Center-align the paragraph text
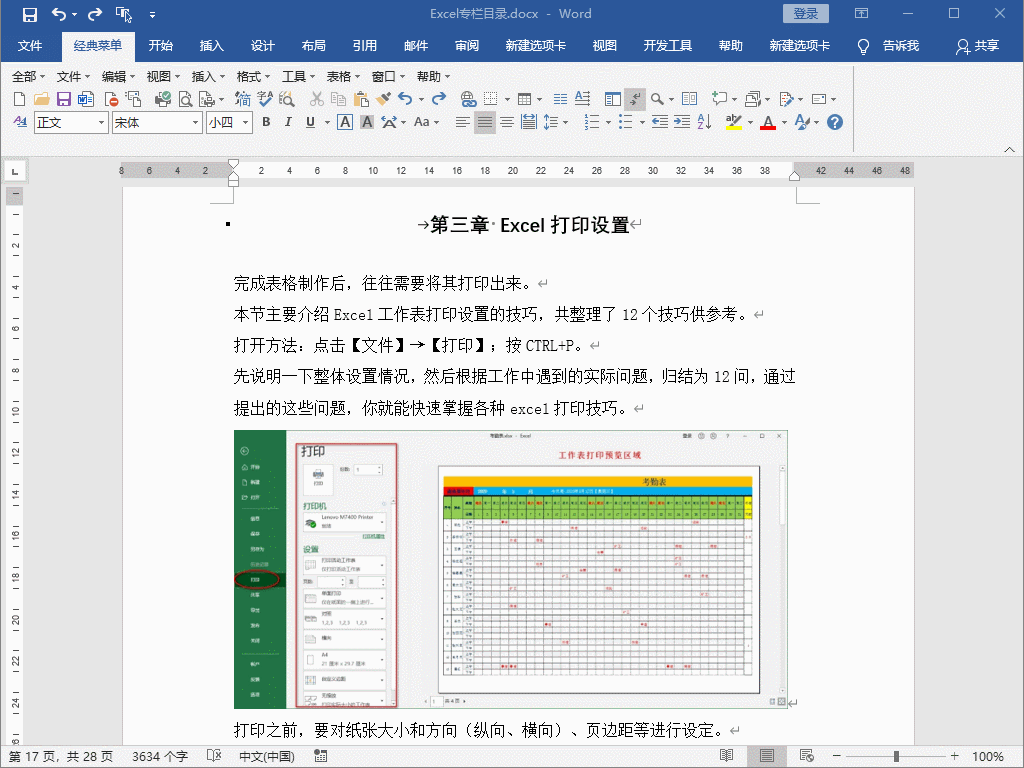1024x768 pixels. click(x=507, y=122)
